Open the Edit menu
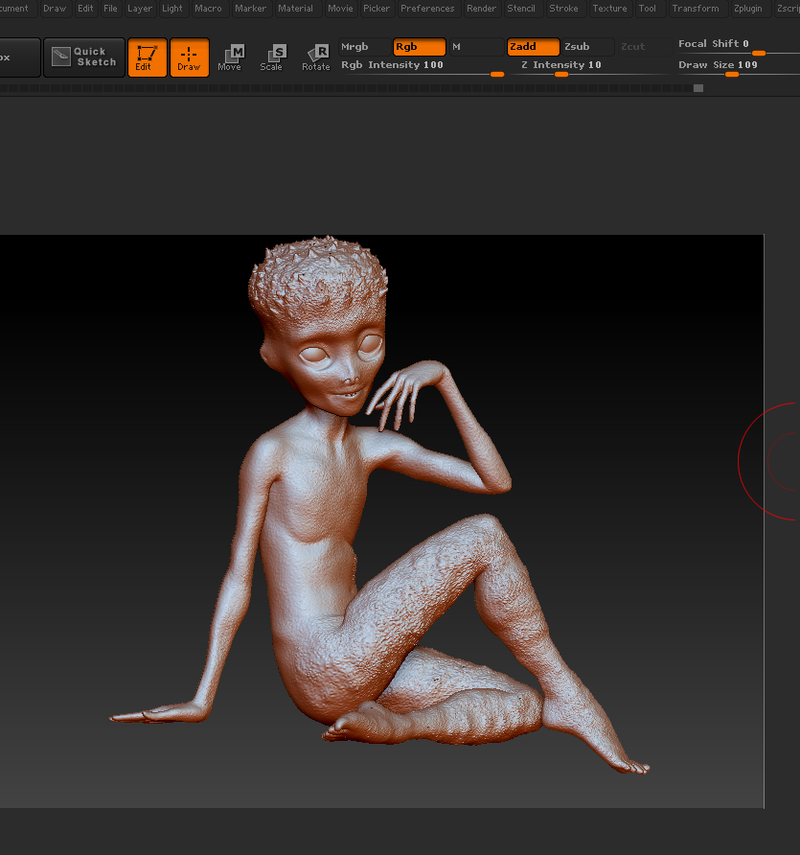The image size is (800, 855). tap(85, 8)
